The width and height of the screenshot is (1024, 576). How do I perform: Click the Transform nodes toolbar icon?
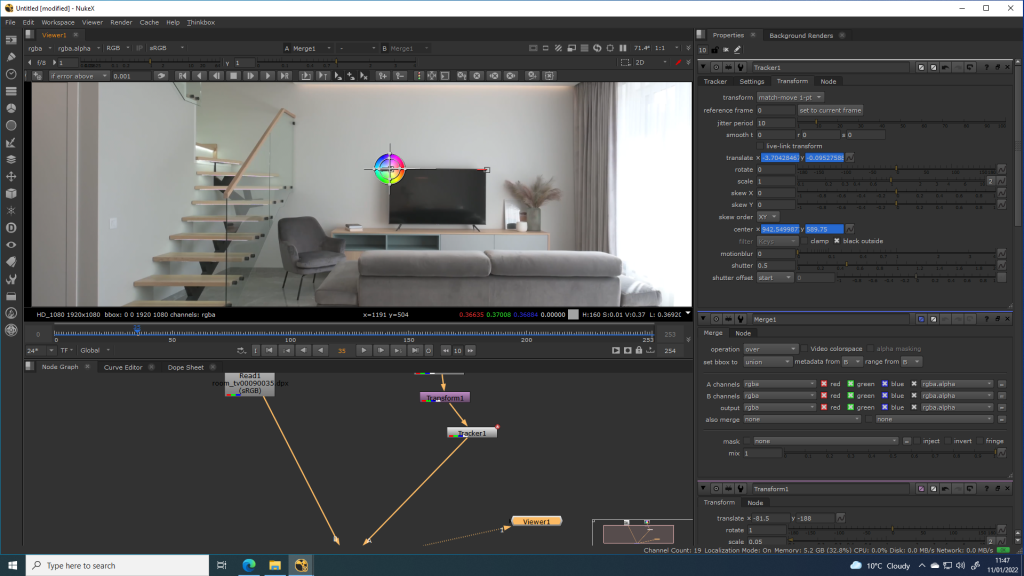point(11,176)
